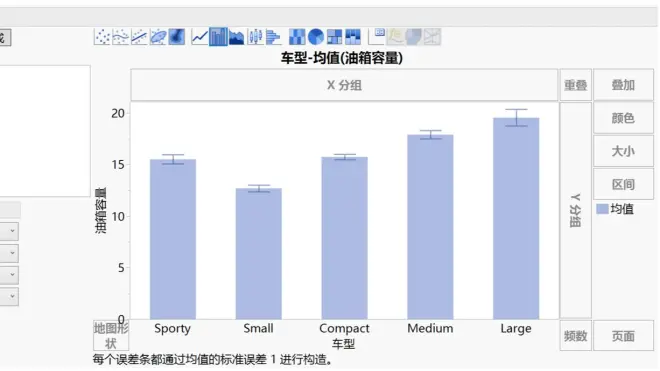Image resolution: width=660 pixels, height=371 pixels.
Task: Select the Bar chart element icon
Action: (x=218, y=37)
